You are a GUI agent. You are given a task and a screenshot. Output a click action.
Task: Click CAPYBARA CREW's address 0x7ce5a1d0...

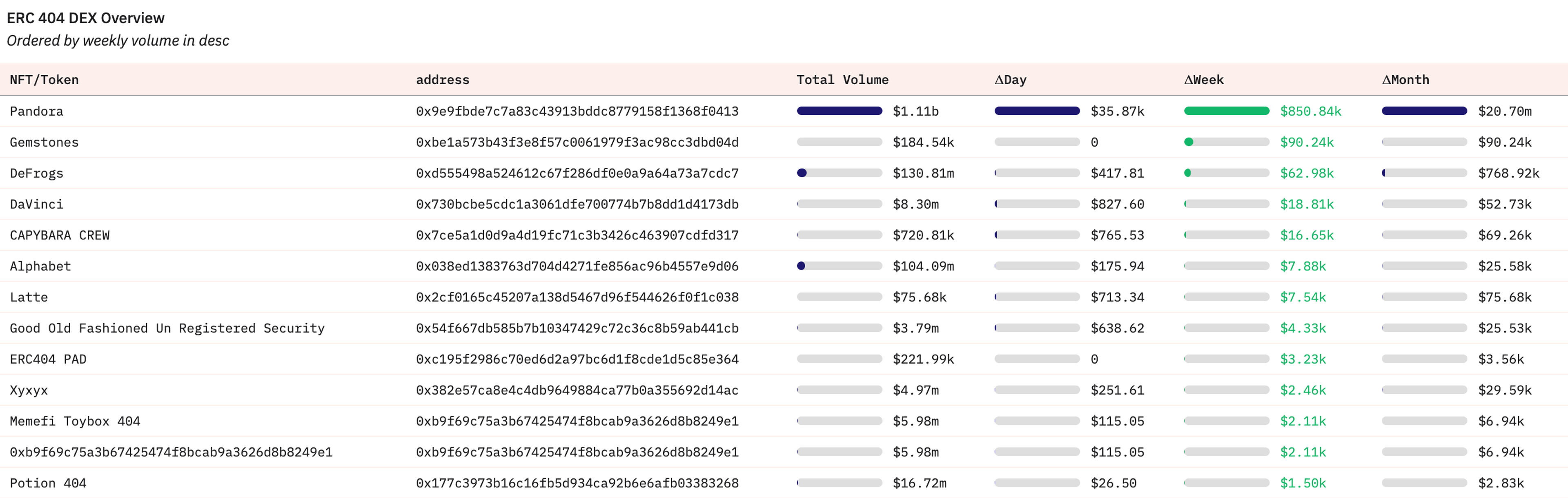pyautogui.click(x=577, y=235)
